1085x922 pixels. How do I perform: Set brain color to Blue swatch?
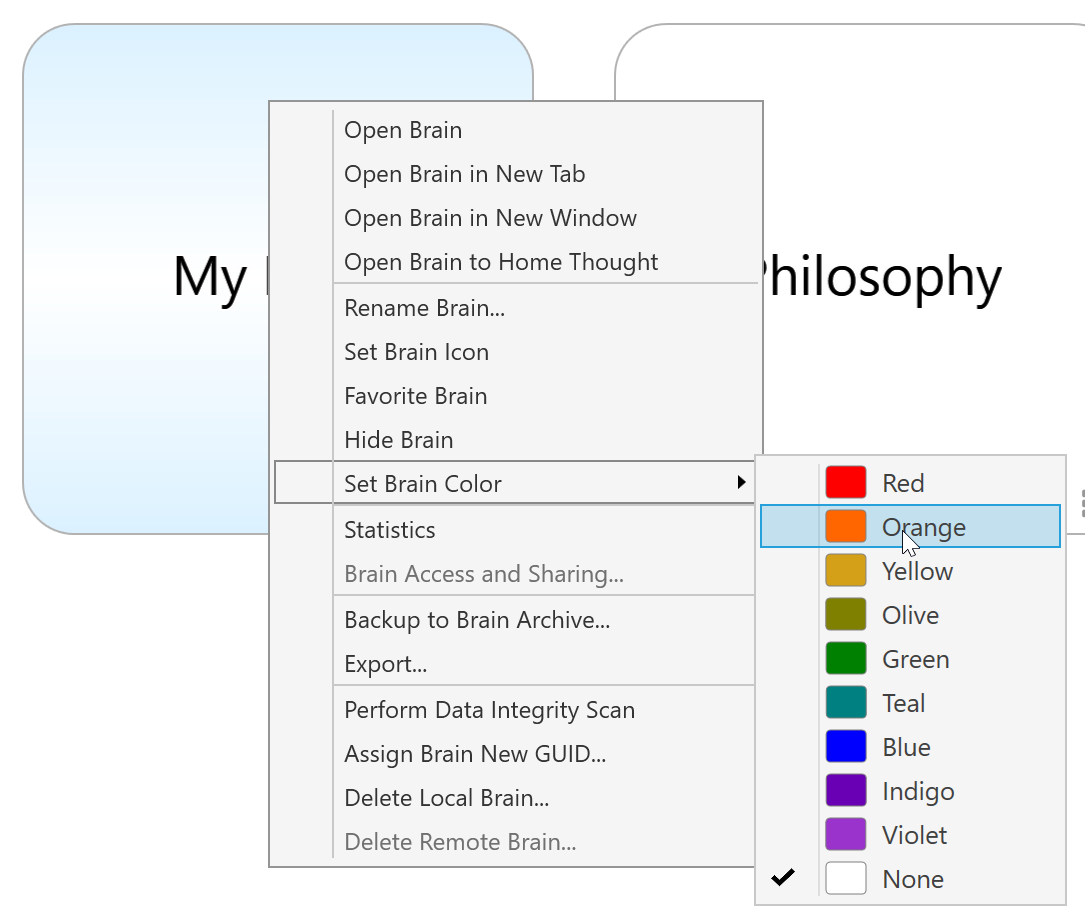coord(845,747)
